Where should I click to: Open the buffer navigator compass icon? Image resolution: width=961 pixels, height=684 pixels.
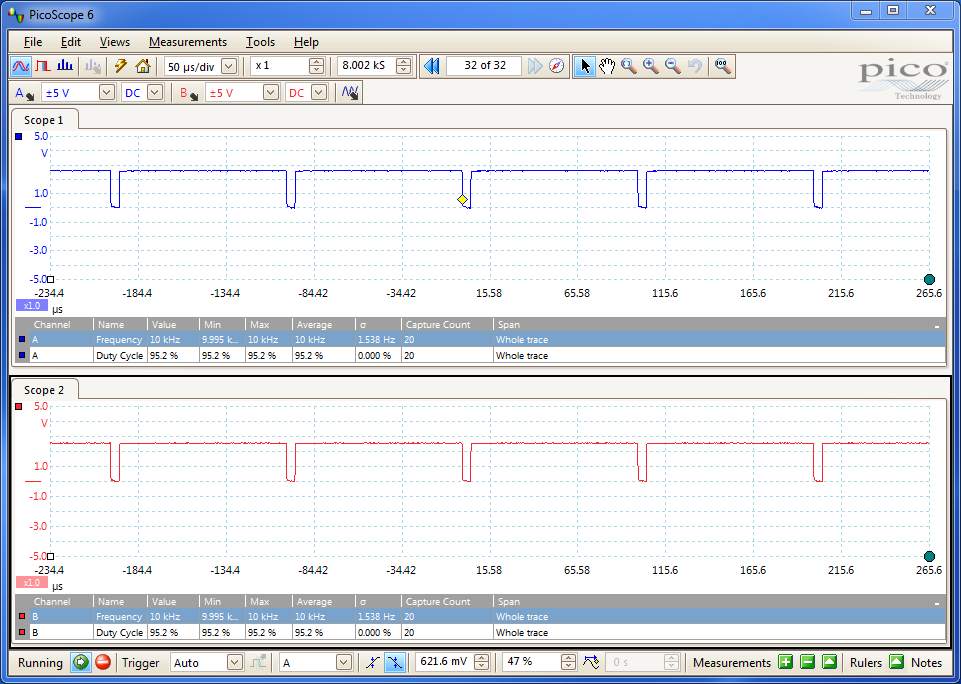557,66
